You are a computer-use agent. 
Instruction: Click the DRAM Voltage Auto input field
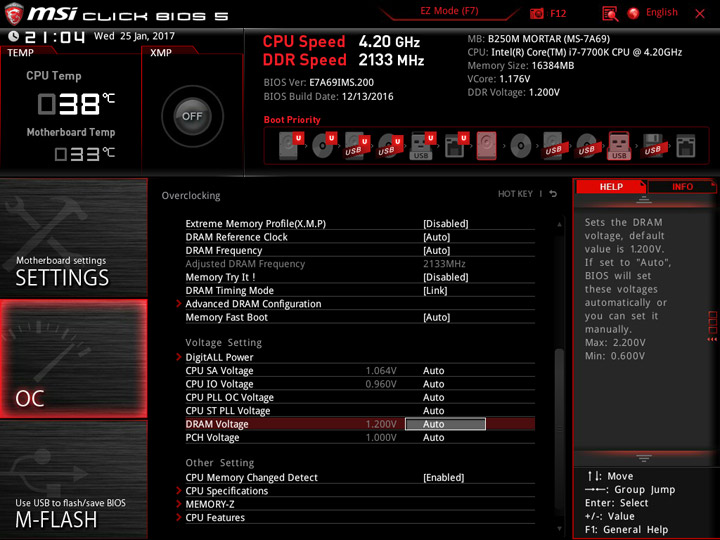445,424
